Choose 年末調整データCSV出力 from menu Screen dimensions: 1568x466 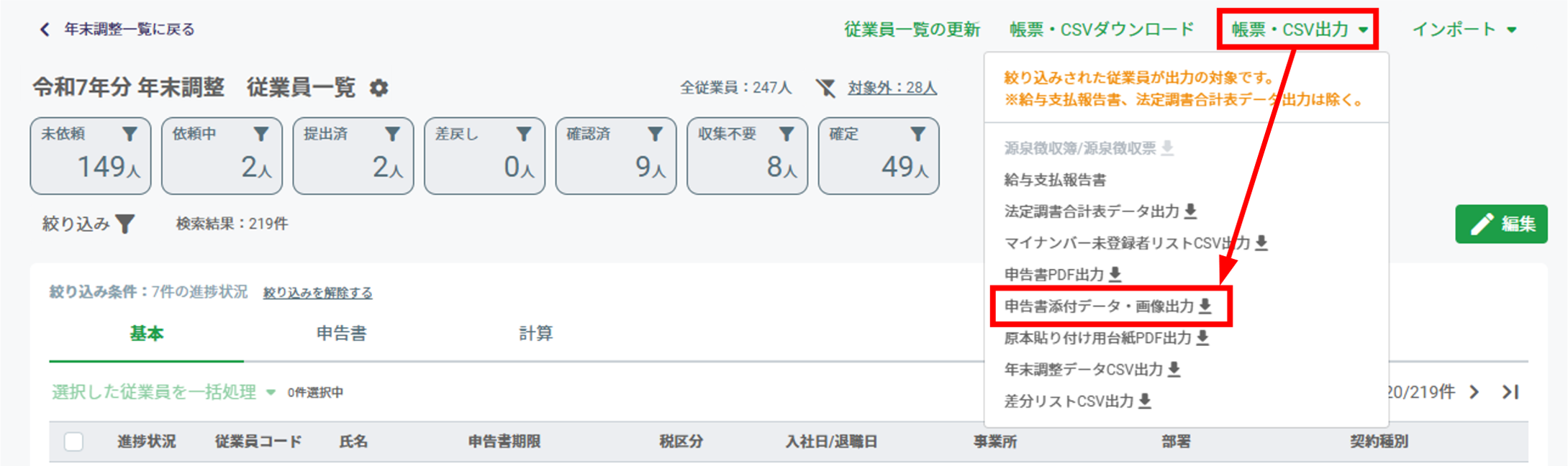[x=1092, y=370]
